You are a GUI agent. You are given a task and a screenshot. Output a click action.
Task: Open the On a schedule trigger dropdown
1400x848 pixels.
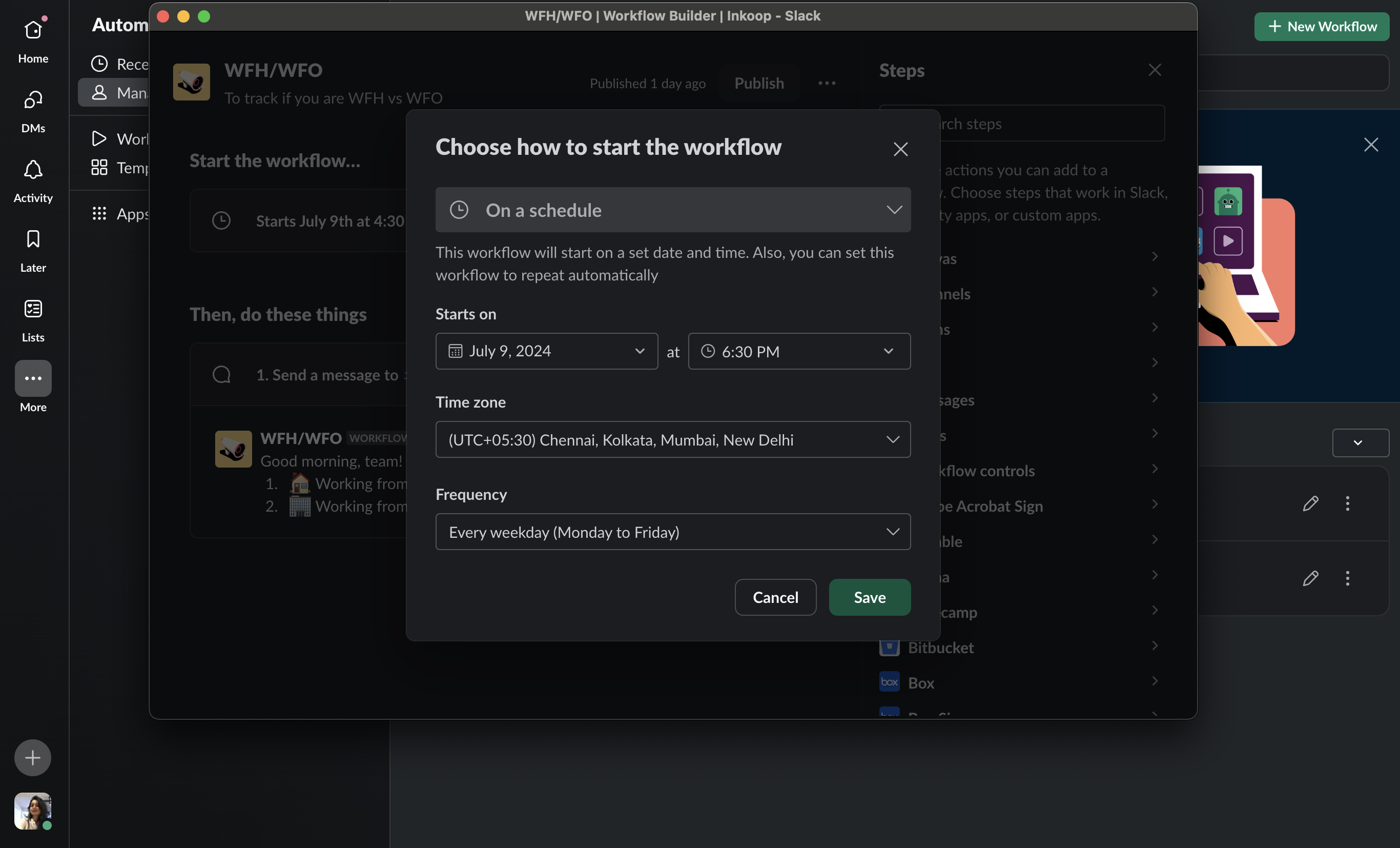click(x=673, y=210)
